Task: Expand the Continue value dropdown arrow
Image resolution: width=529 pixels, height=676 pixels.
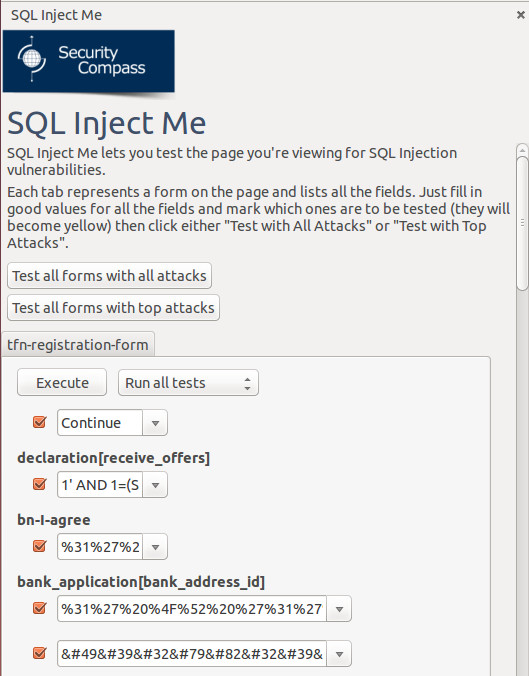Action: [155, 422]
